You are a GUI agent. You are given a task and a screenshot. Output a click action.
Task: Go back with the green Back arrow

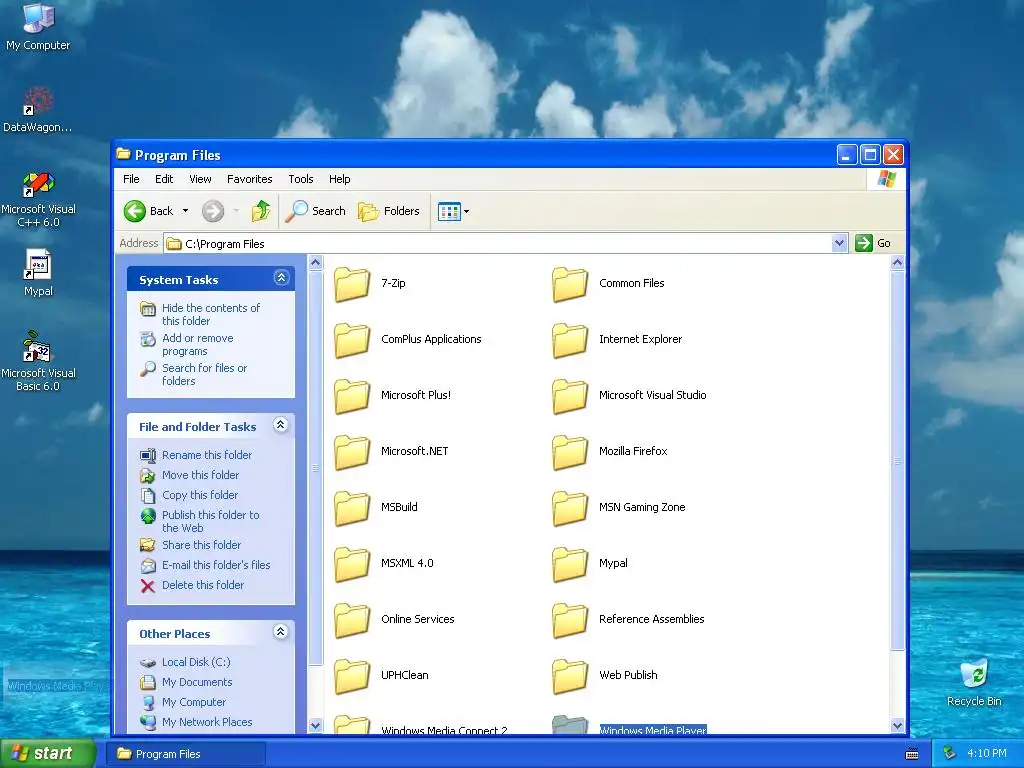coord(149,211)
